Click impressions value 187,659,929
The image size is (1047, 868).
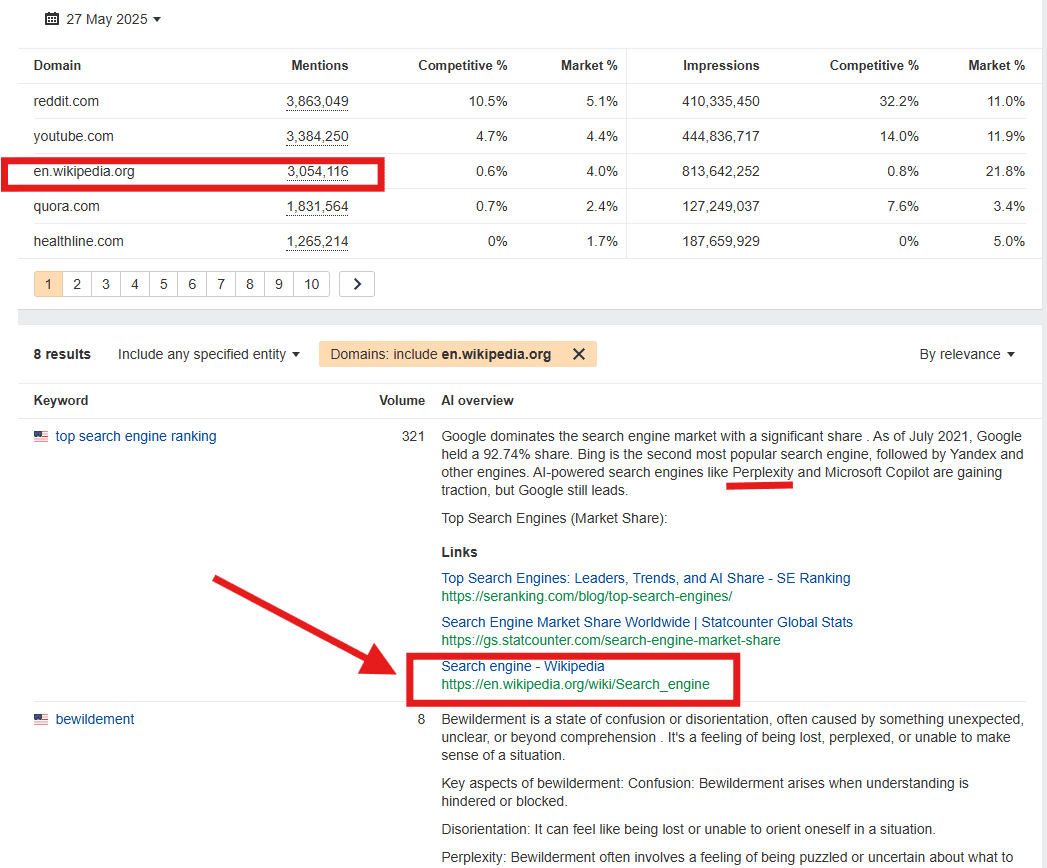click(x=720, y=242)
